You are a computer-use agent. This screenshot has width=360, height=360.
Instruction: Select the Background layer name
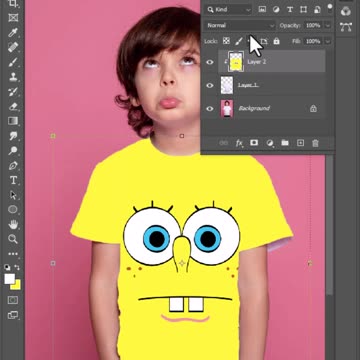254,108
